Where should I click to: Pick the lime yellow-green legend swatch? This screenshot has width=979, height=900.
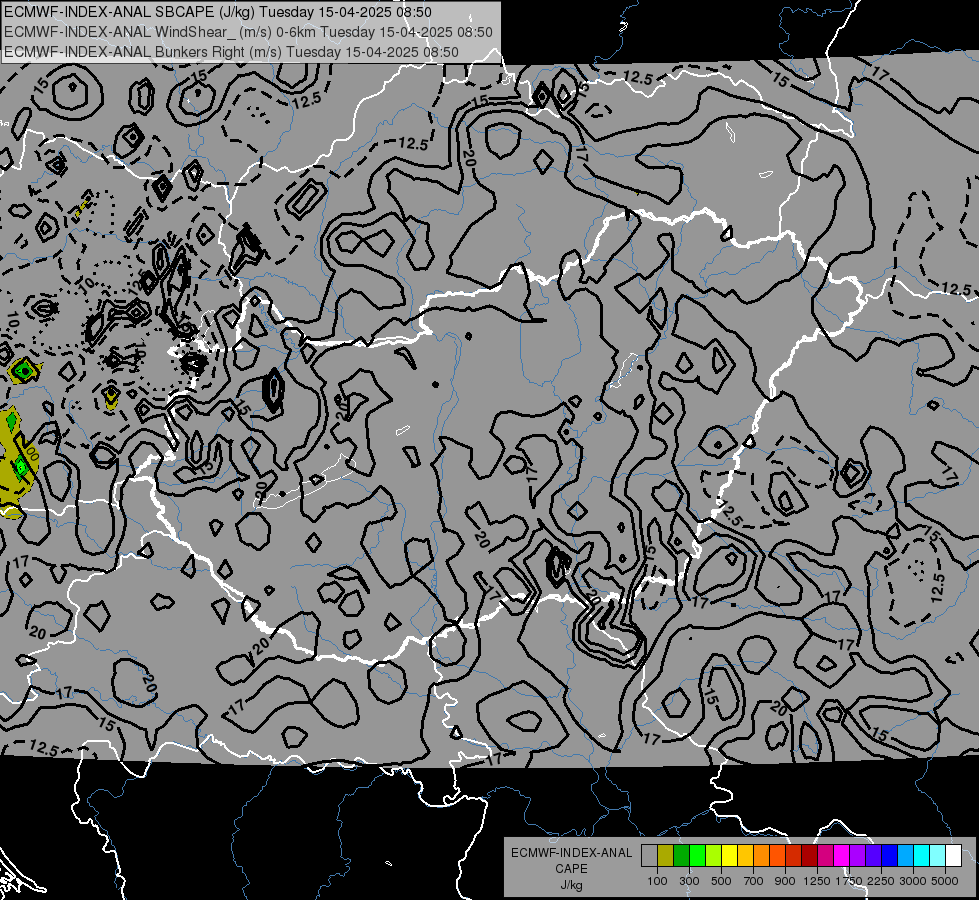click(x=714, y=856)
